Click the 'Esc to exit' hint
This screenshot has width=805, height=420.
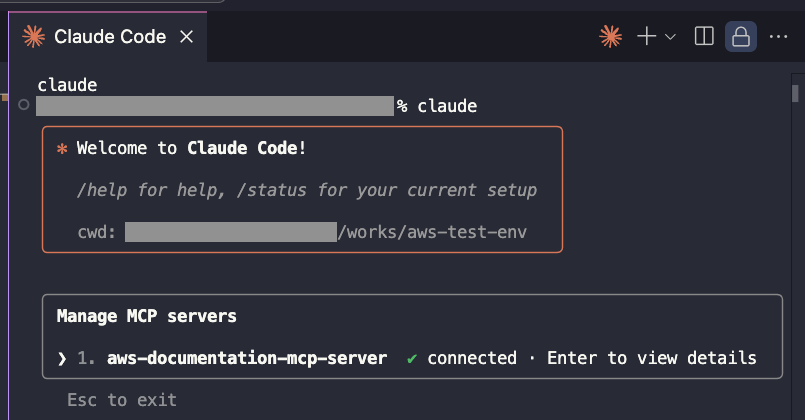(122, 400)
